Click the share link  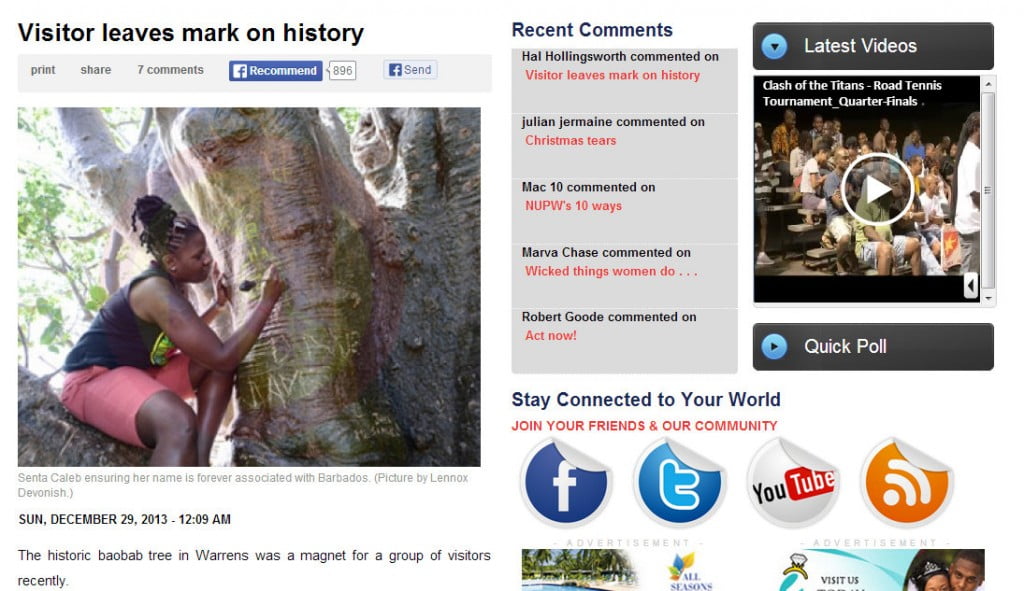point(96,70)
